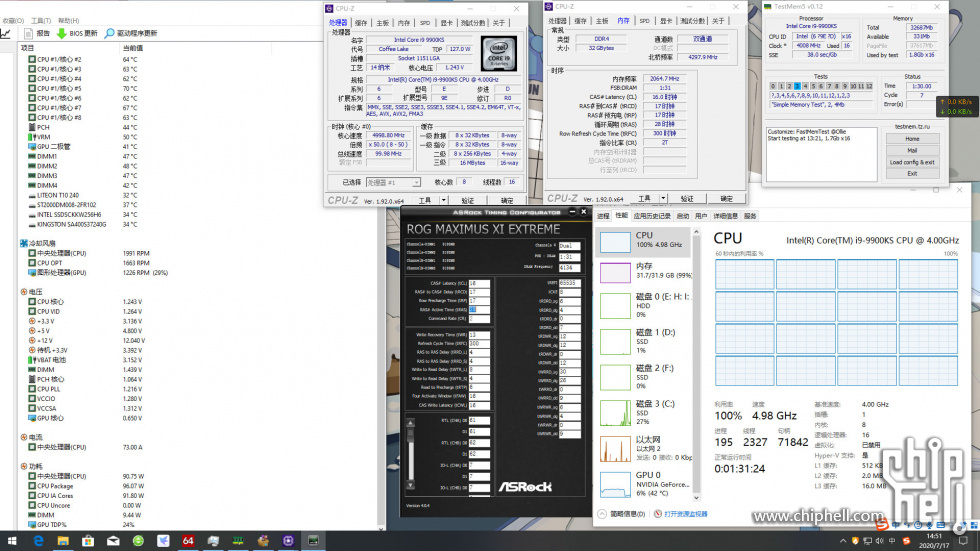Click the Intel Core i9 logo in CPU-Z

click(499, 53)
